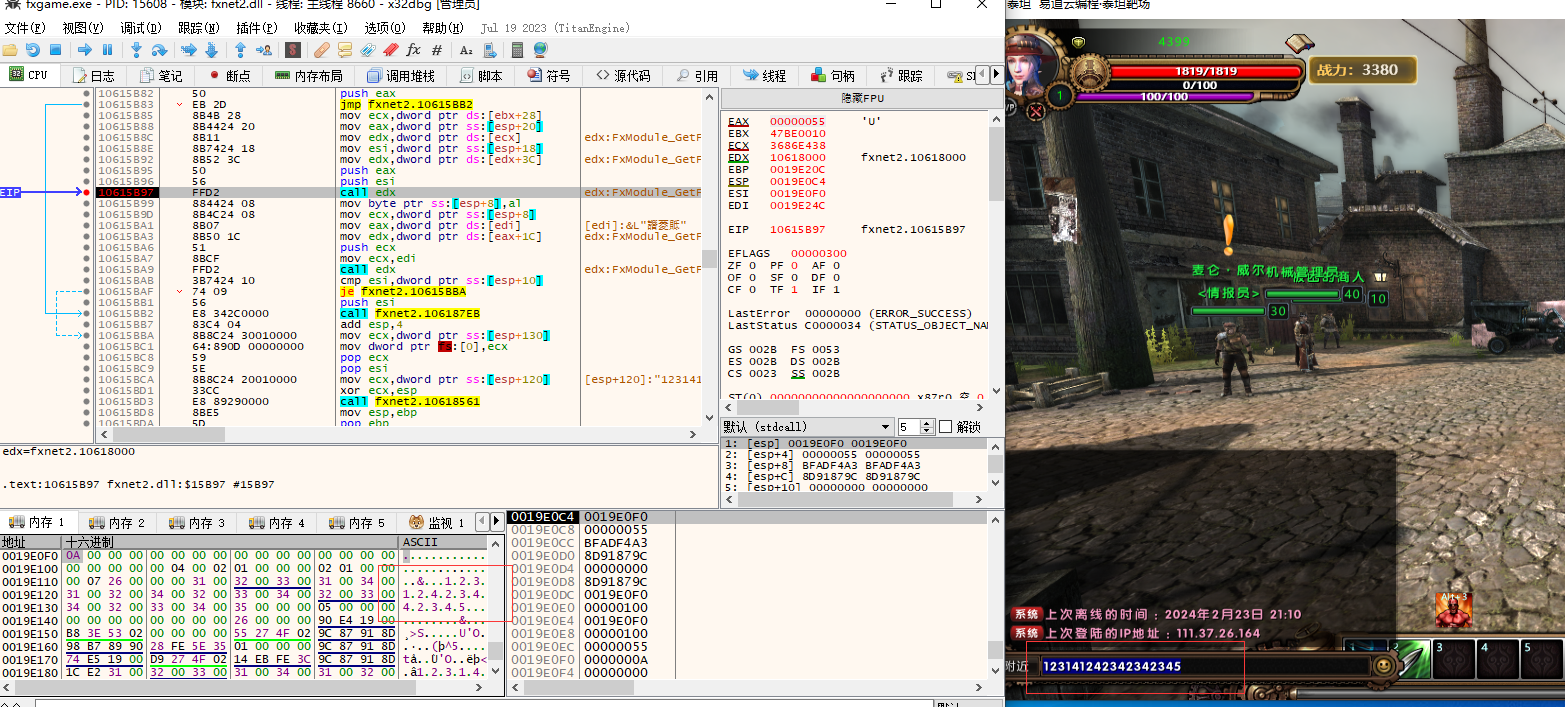Open the 插件(P) menu
Viewport: 1565px width, 707px height.
(x=256, y=28)
